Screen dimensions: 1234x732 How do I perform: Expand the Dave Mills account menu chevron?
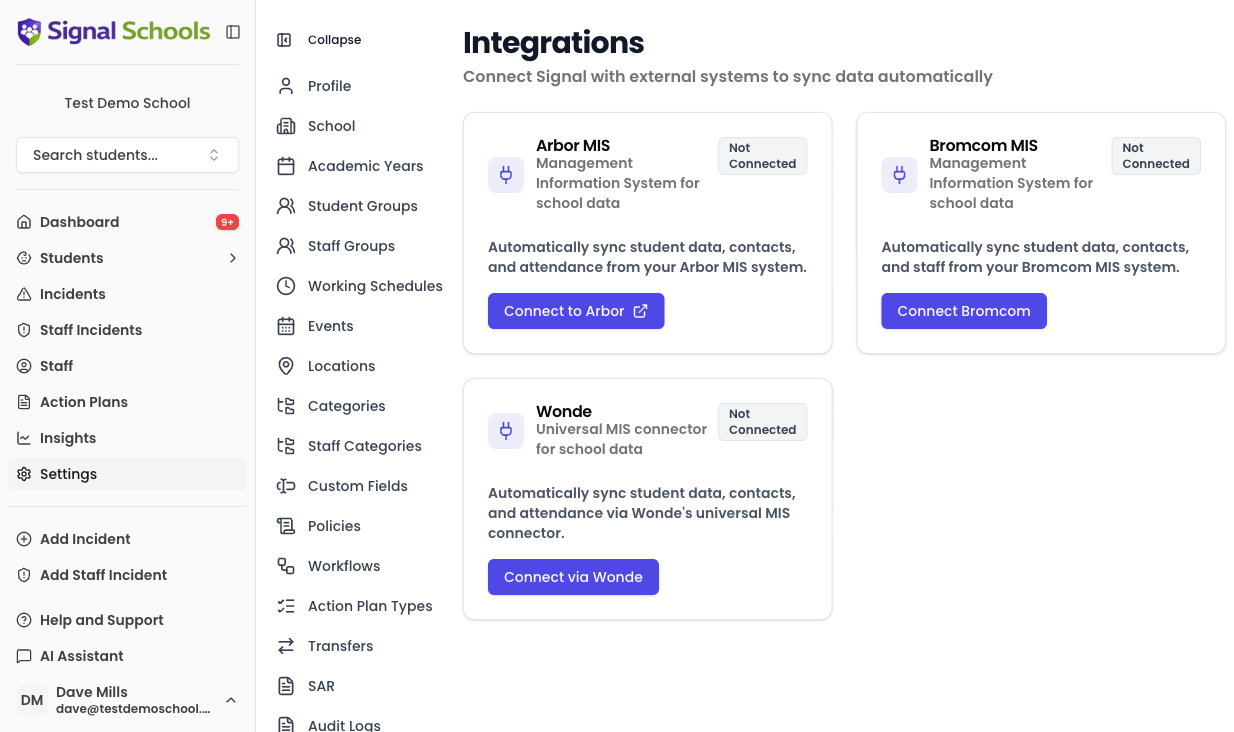point(231,700)
